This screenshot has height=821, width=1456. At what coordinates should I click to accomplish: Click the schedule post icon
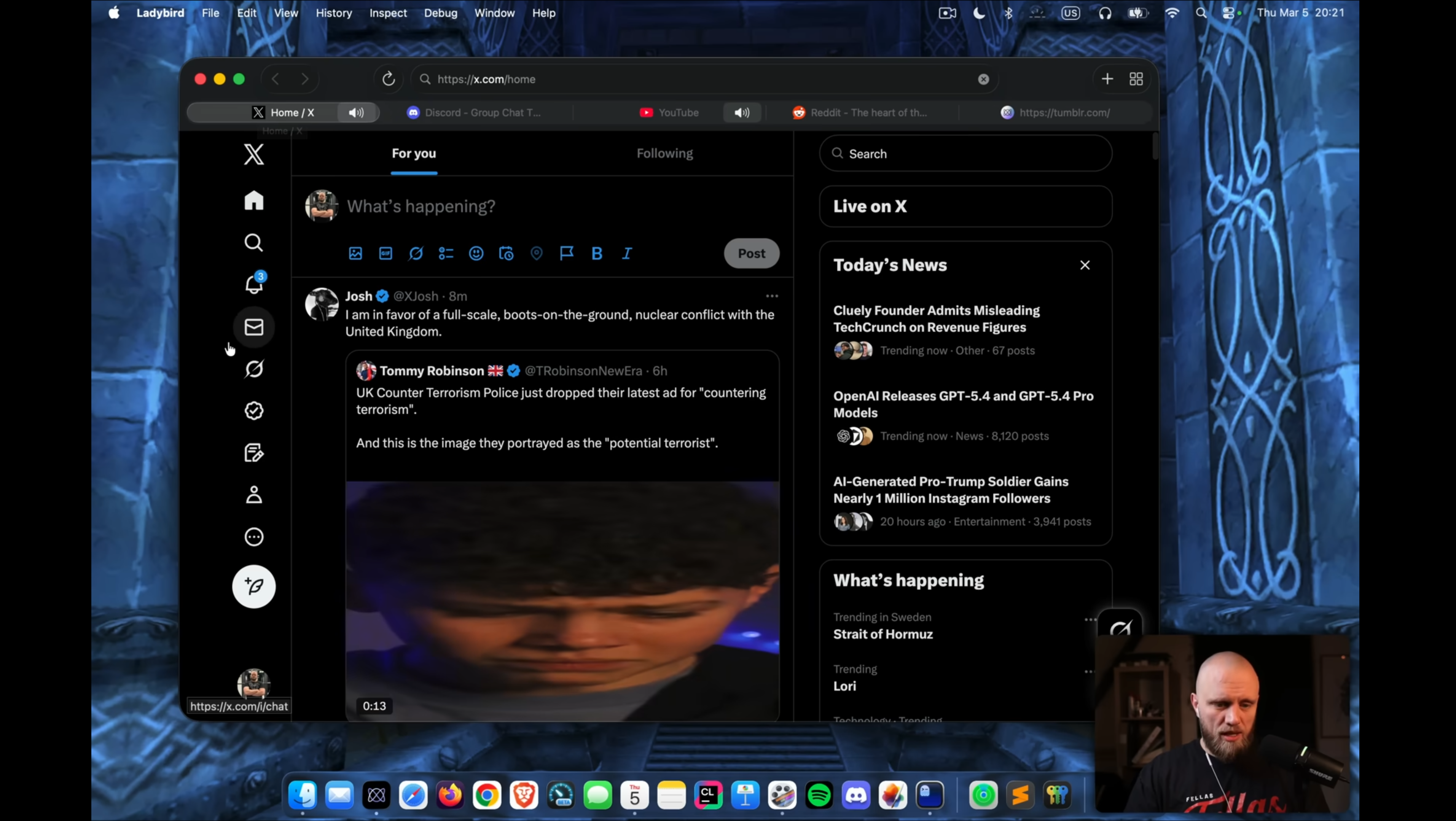507,254
